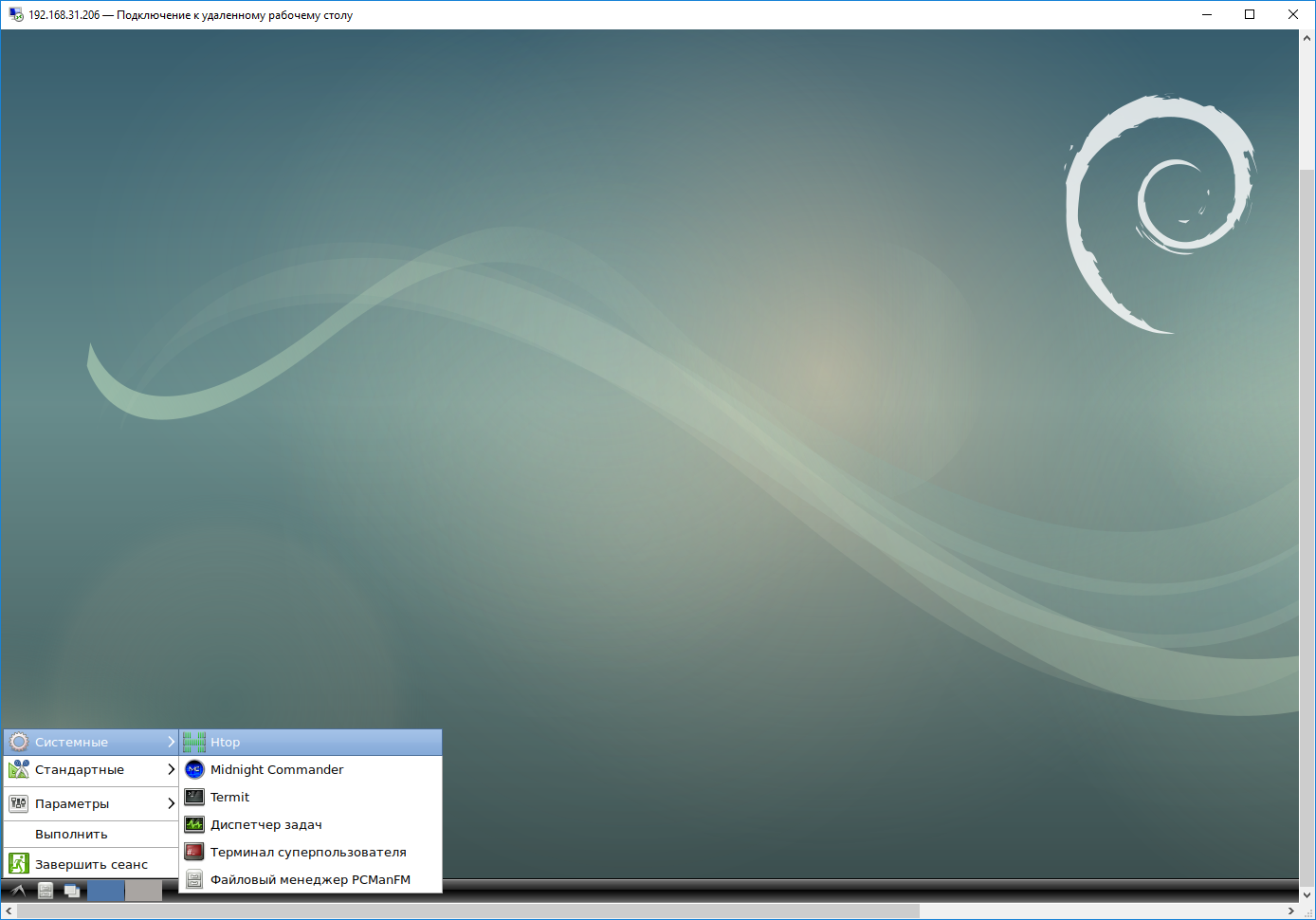Open Диспетчер задач task manager
1316x920 pixels.
[311, 824]
